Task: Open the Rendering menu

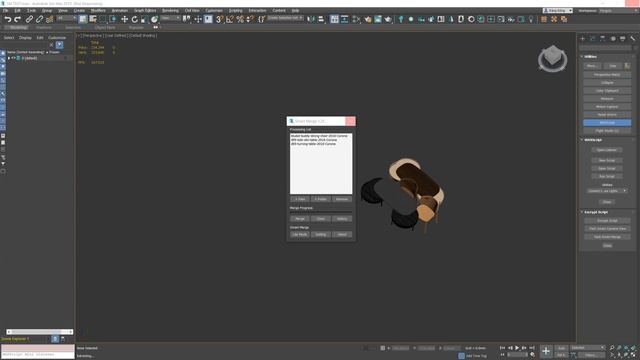Action: 170,11
